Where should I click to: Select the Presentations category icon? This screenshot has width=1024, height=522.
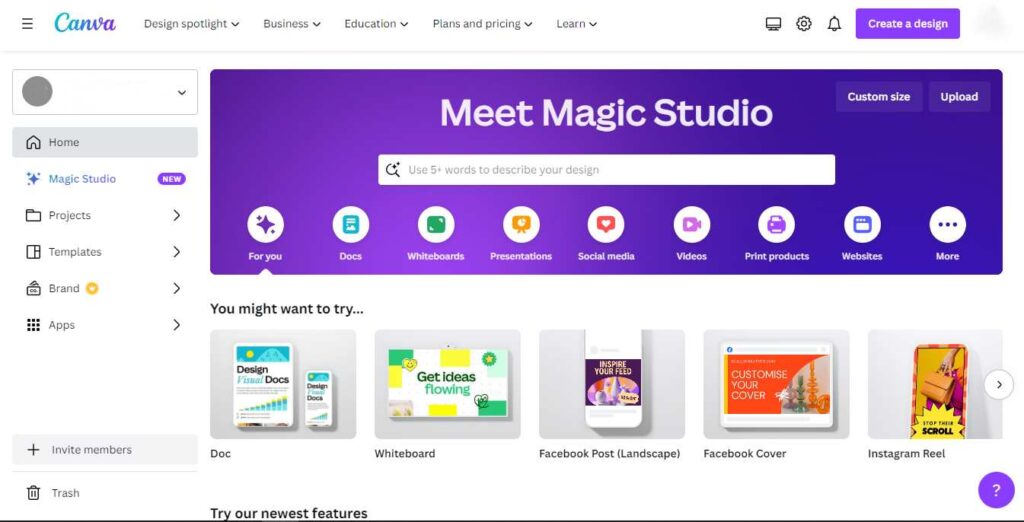coord(521,225)
